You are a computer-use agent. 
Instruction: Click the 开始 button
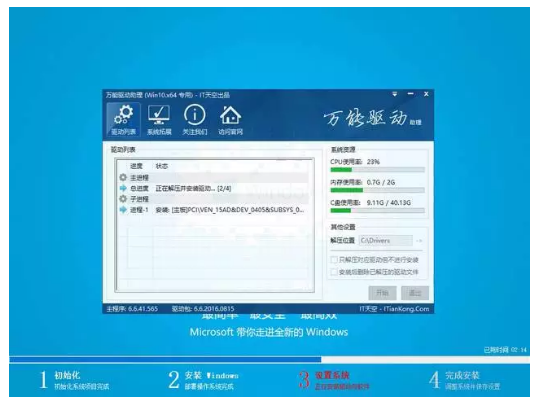pos(382,293)
